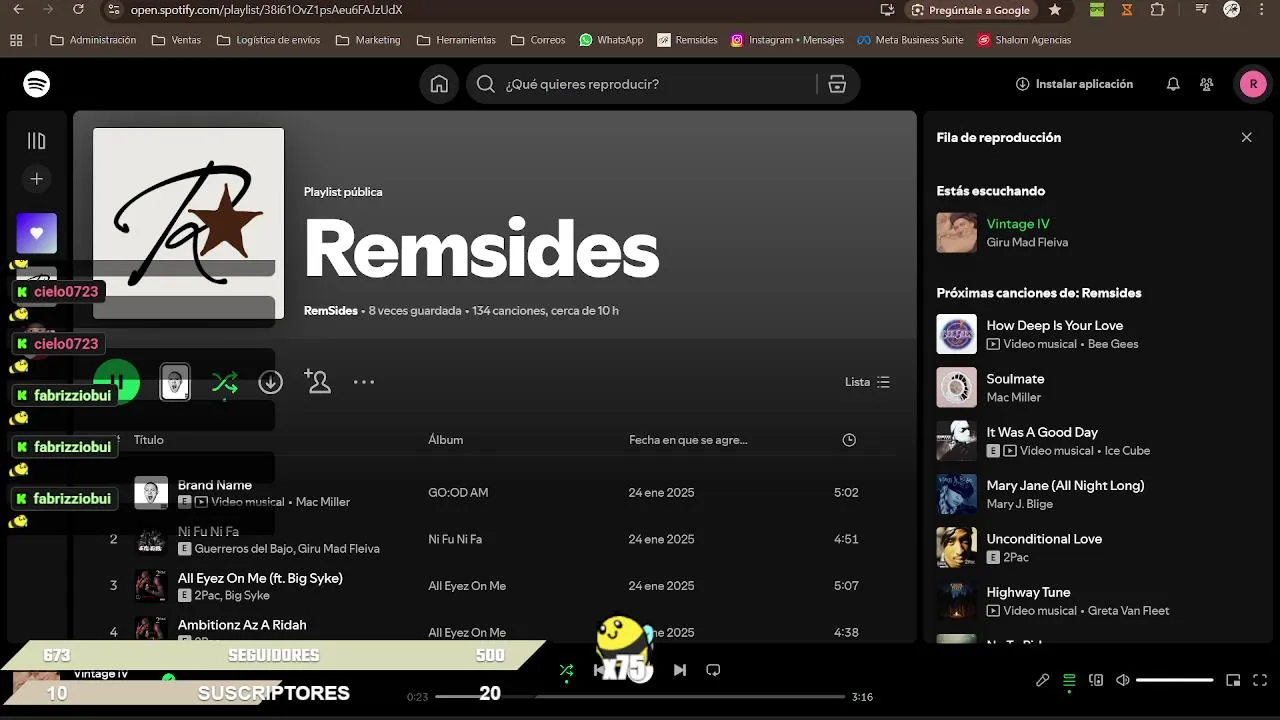Open the WhatsApp bookmark

click(611, 40)
